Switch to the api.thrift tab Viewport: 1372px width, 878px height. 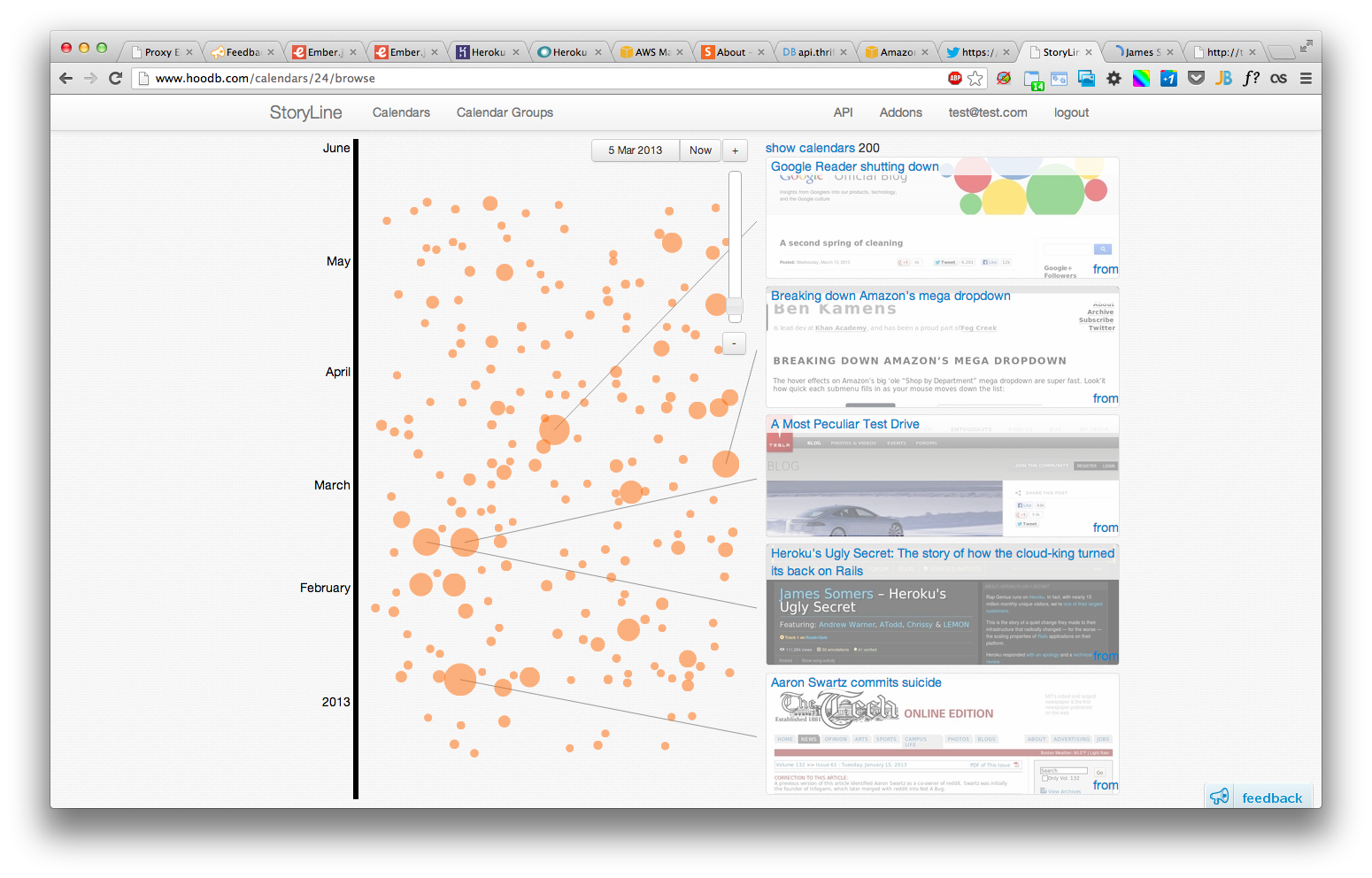tap(813, 52)
